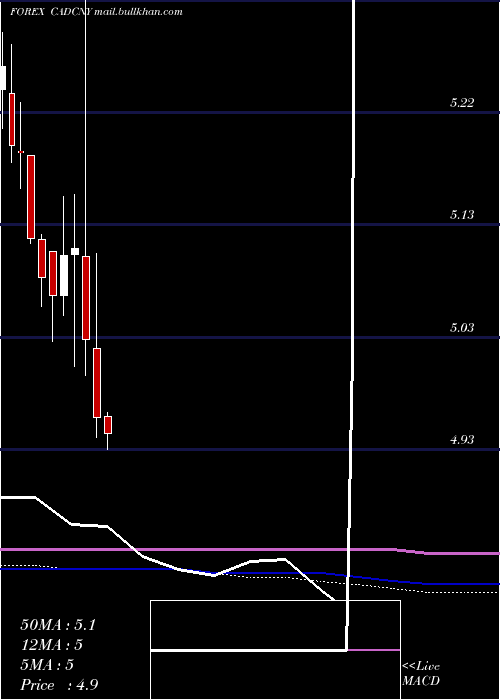This screenshot has height=700, width=500.
Task: Click the last red candlestick near 4.93
Action: click(108, 425)
